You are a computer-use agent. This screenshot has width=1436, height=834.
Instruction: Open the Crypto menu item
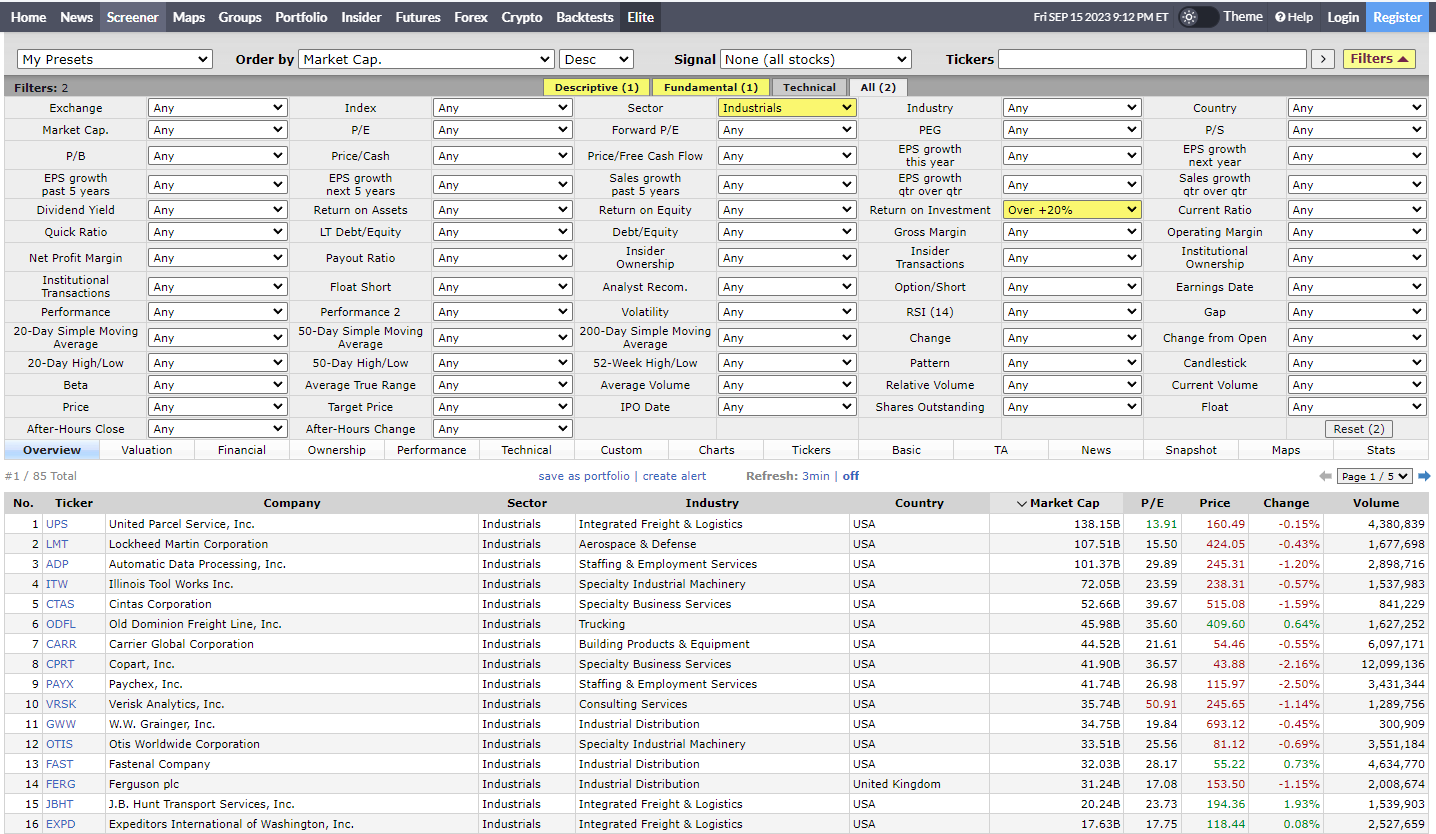pyautogui.click(x=522, y=17)
